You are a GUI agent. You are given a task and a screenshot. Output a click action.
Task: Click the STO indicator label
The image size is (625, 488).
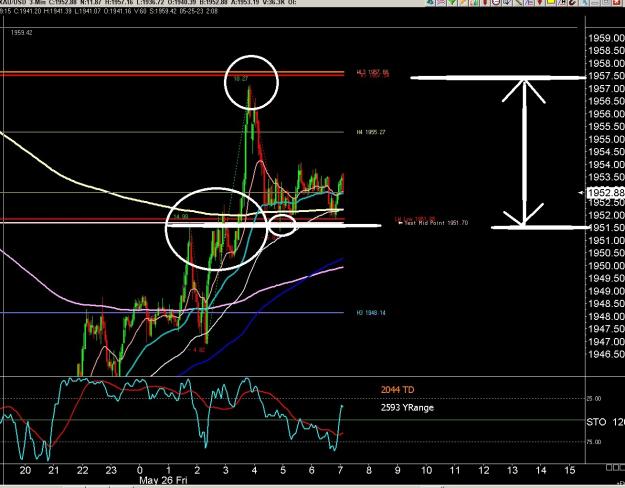pos(596,422)
